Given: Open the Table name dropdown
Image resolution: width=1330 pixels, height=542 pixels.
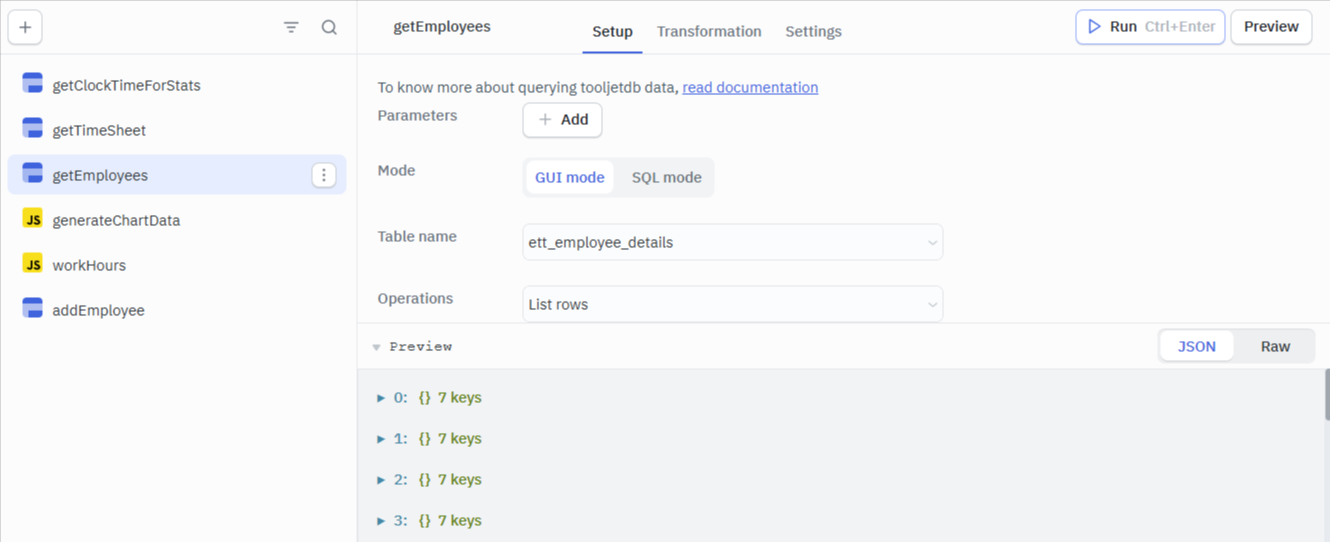Looking at the screenshot, I should pyautogui.click(x=732, y=242).
